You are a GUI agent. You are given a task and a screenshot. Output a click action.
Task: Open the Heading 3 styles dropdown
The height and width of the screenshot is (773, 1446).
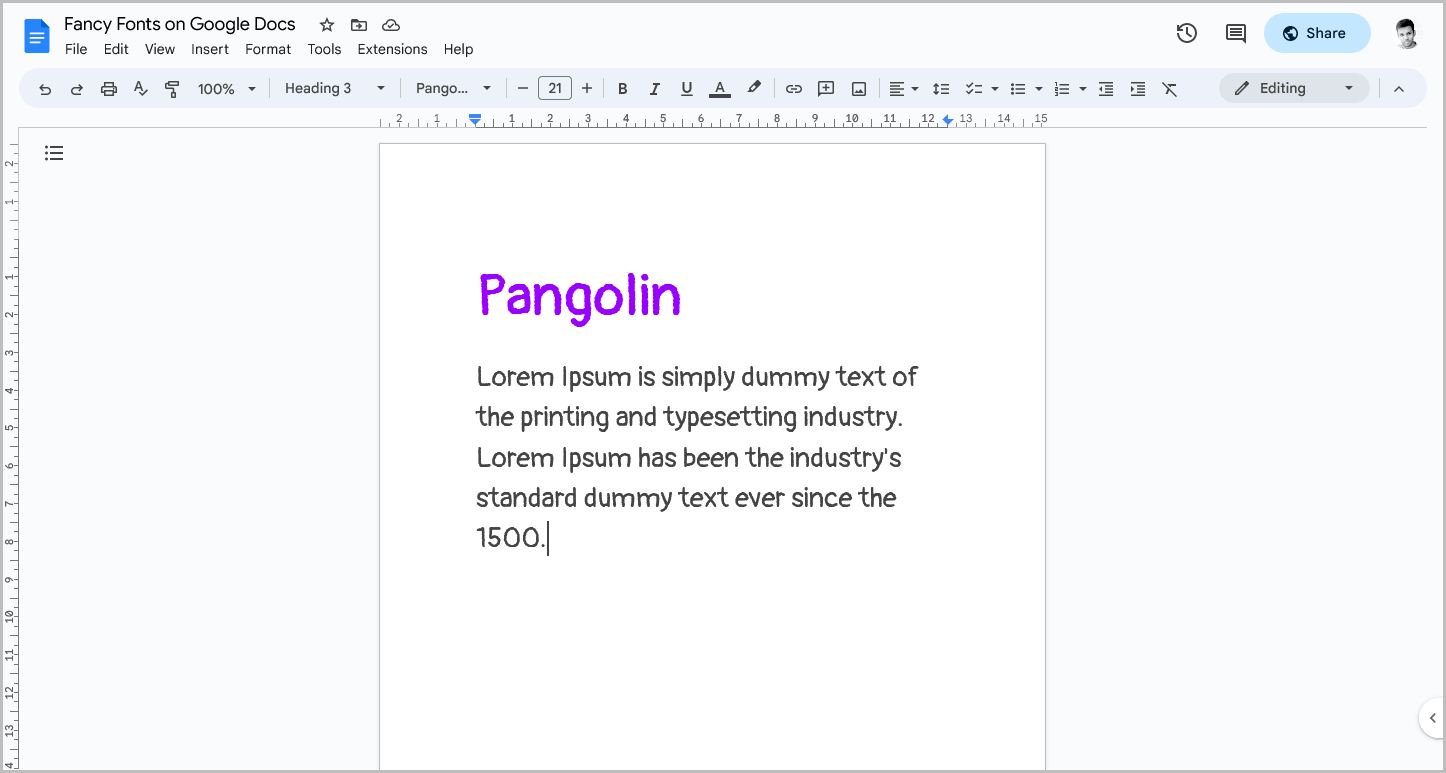coord(335,88)
